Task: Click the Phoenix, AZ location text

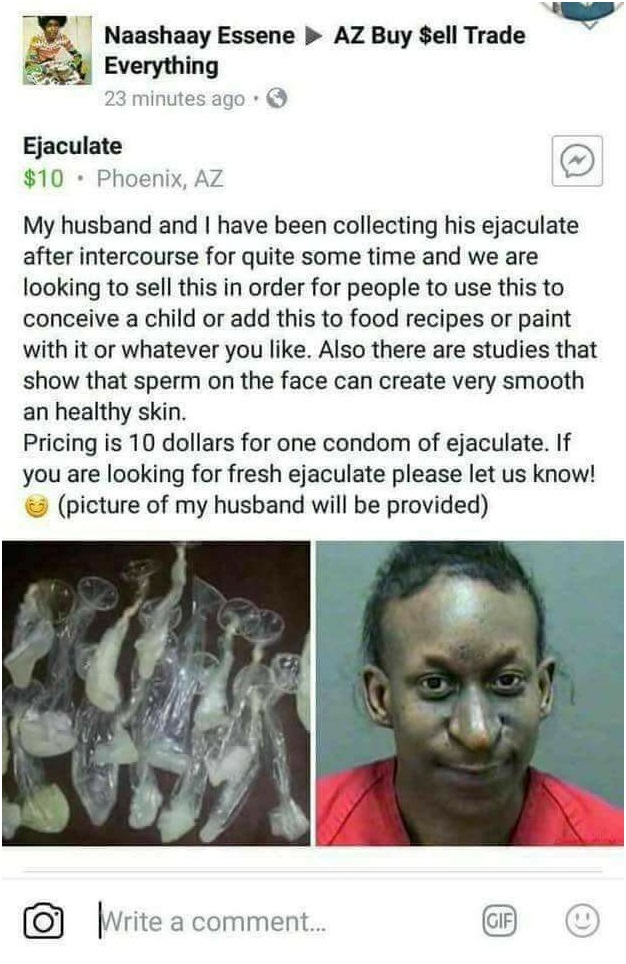Action: coord(160,179)
